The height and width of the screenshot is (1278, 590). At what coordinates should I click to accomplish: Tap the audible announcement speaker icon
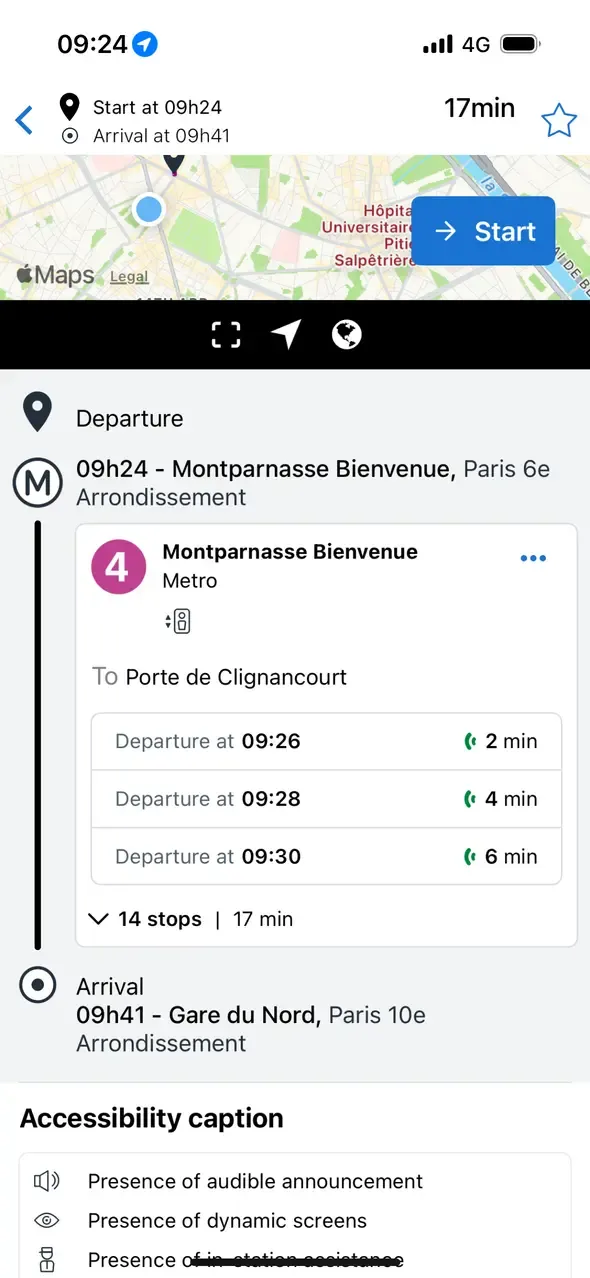coord(45,1181)
